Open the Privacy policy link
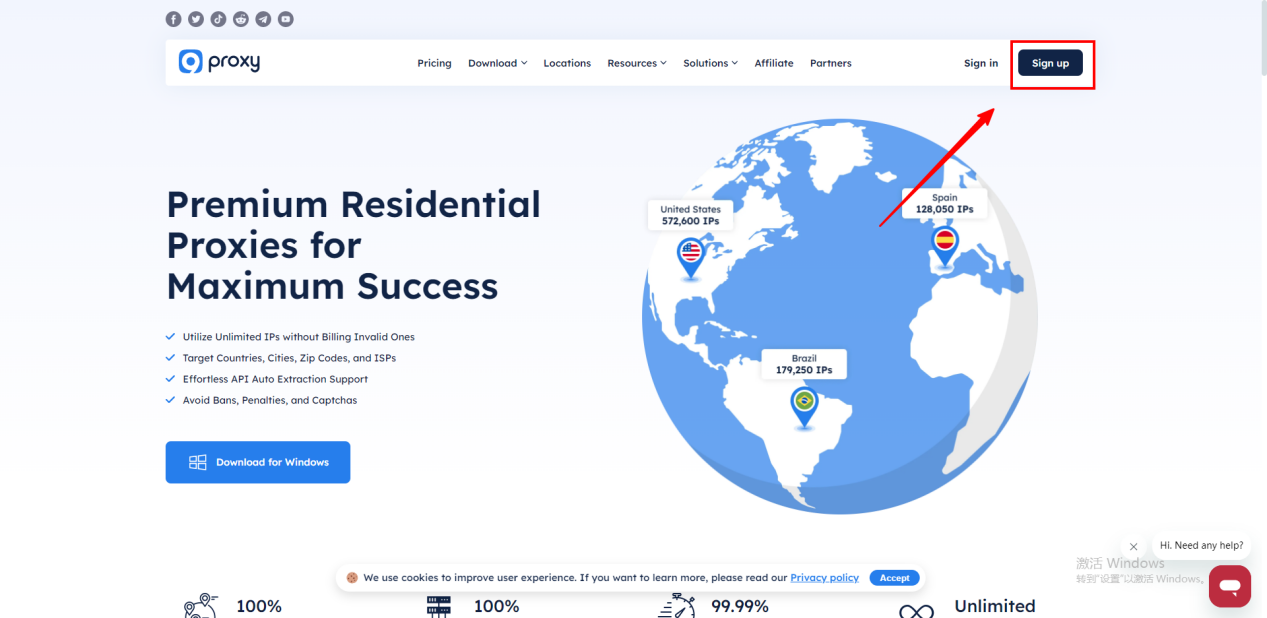 coord(824,578)
